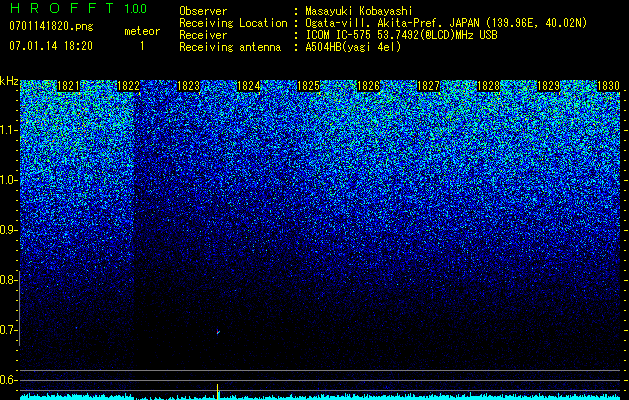
Task: Click the 0.7 kHz axis label
Action: pos(9,330)
